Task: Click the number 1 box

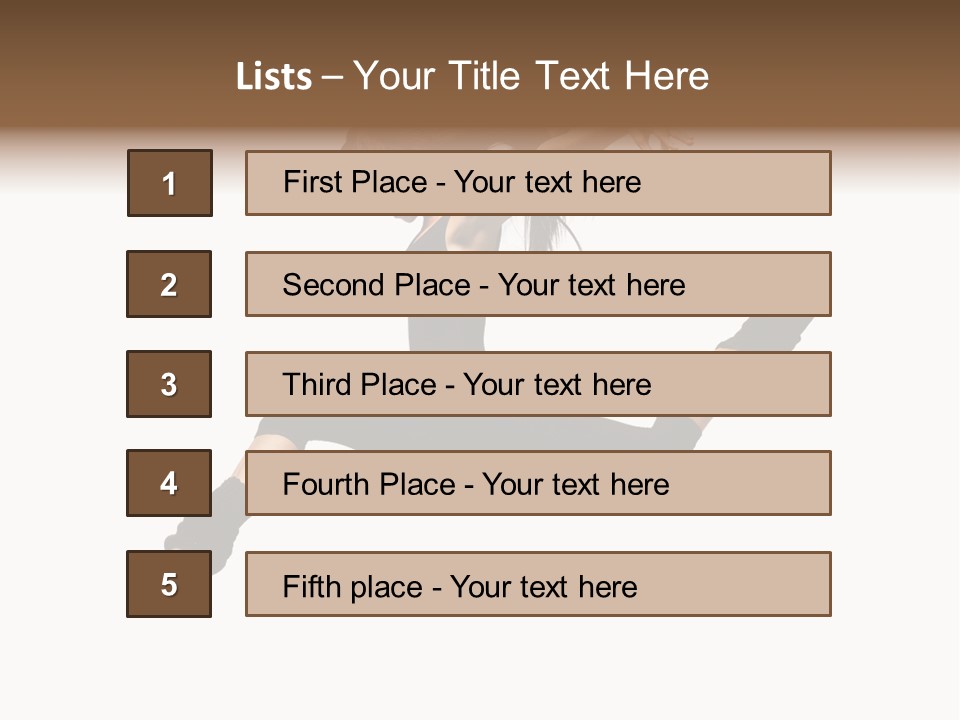Action: click(169, 183)
